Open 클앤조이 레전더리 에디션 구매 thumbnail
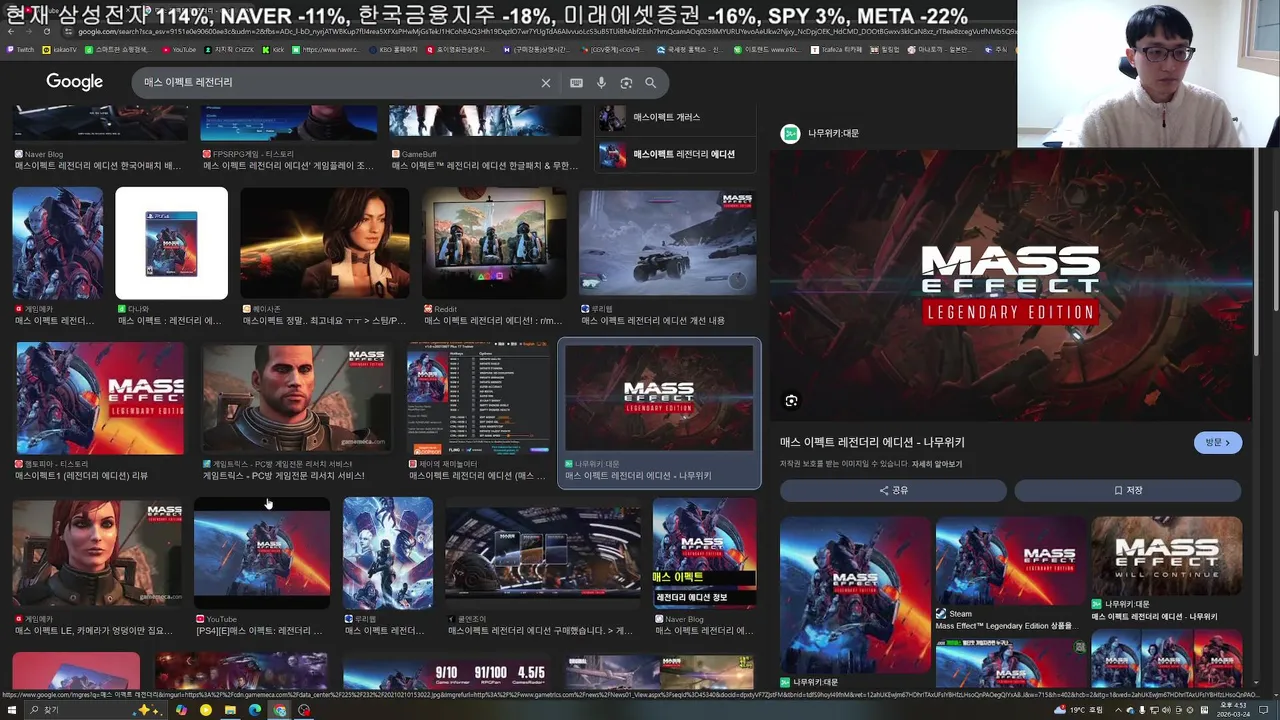This screenshot has height=720, width=1280. click(x=543, y=553)
